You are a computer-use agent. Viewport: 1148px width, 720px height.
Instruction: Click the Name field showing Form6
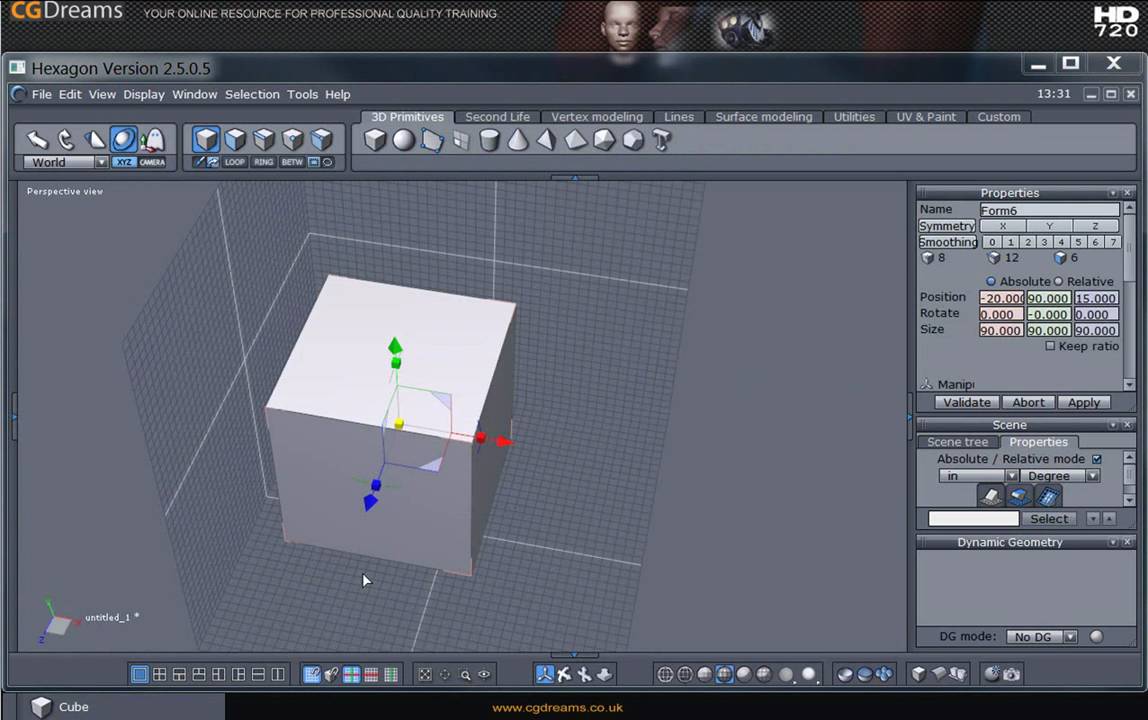[1049, 210]
